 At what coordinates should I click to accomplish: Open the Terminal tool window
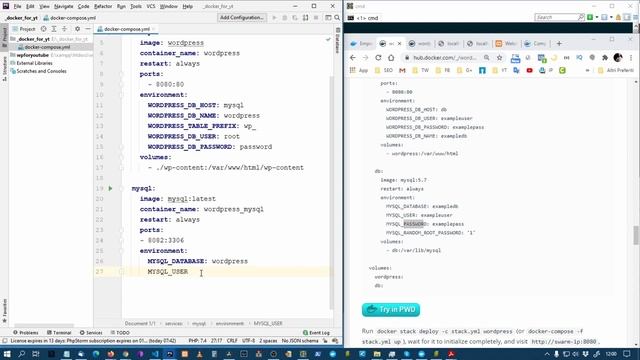pos(59,333)
